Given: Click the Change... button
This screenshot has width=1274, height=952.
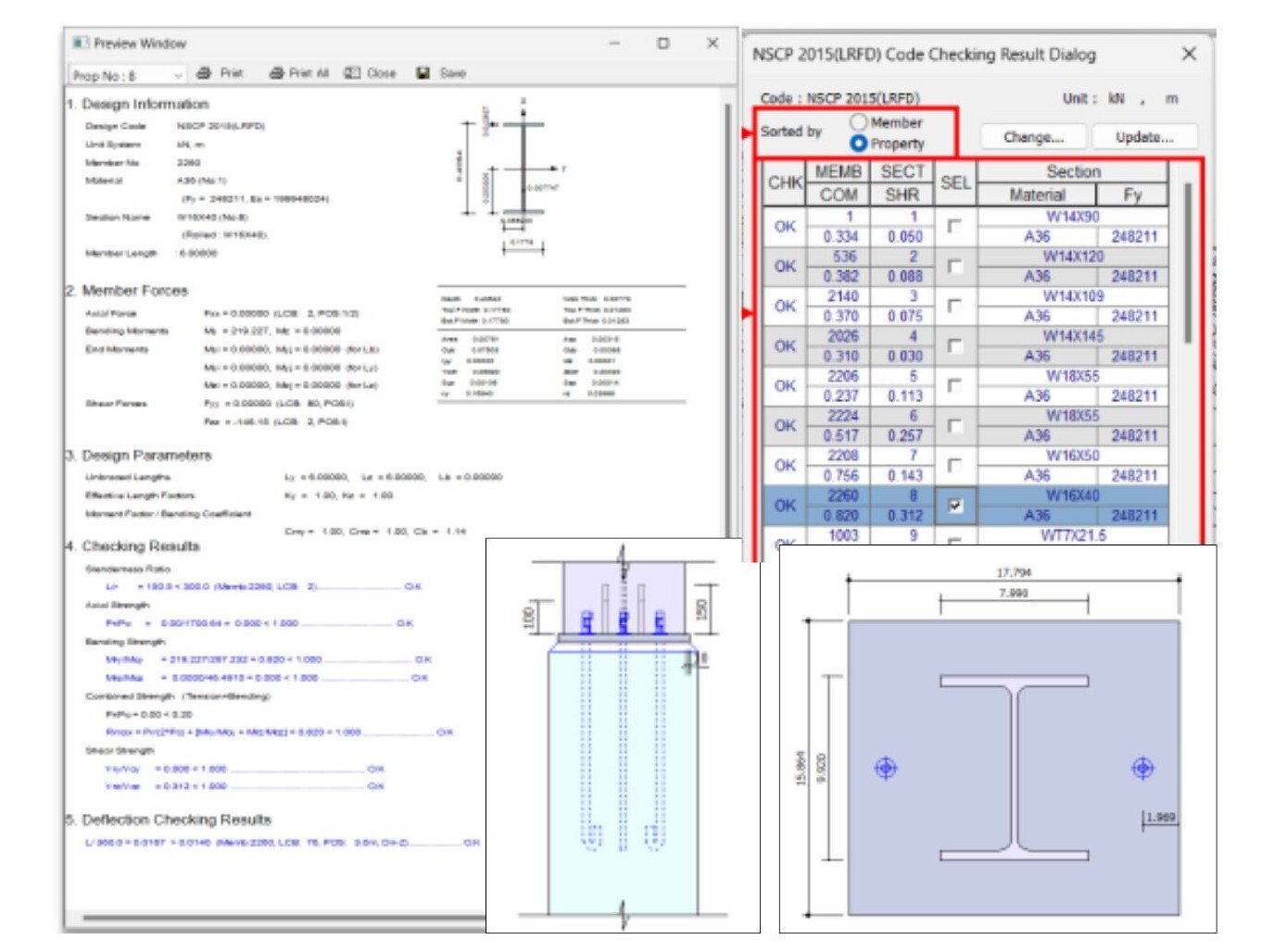Looking at the screenshot, I should (1033, 137).
